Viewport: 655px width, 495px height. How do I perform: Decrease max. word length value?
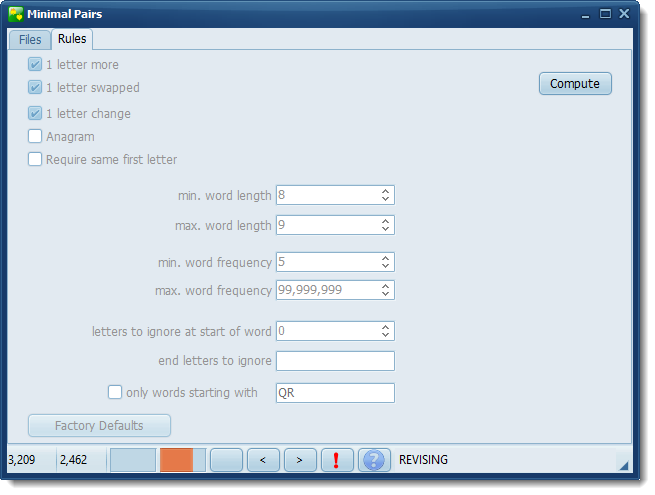[385, 229]
